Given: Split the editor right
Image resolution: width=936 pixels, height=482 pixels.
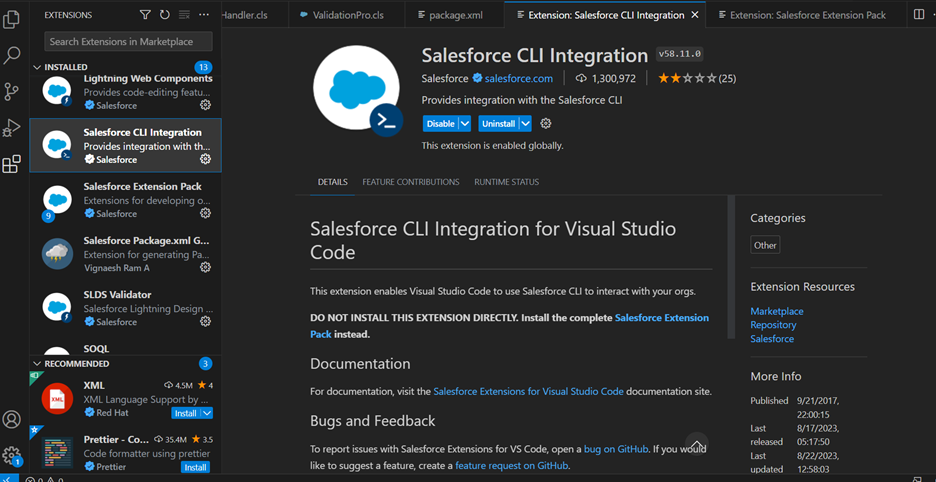Looking at the screenshot, I should pos(919,14).
